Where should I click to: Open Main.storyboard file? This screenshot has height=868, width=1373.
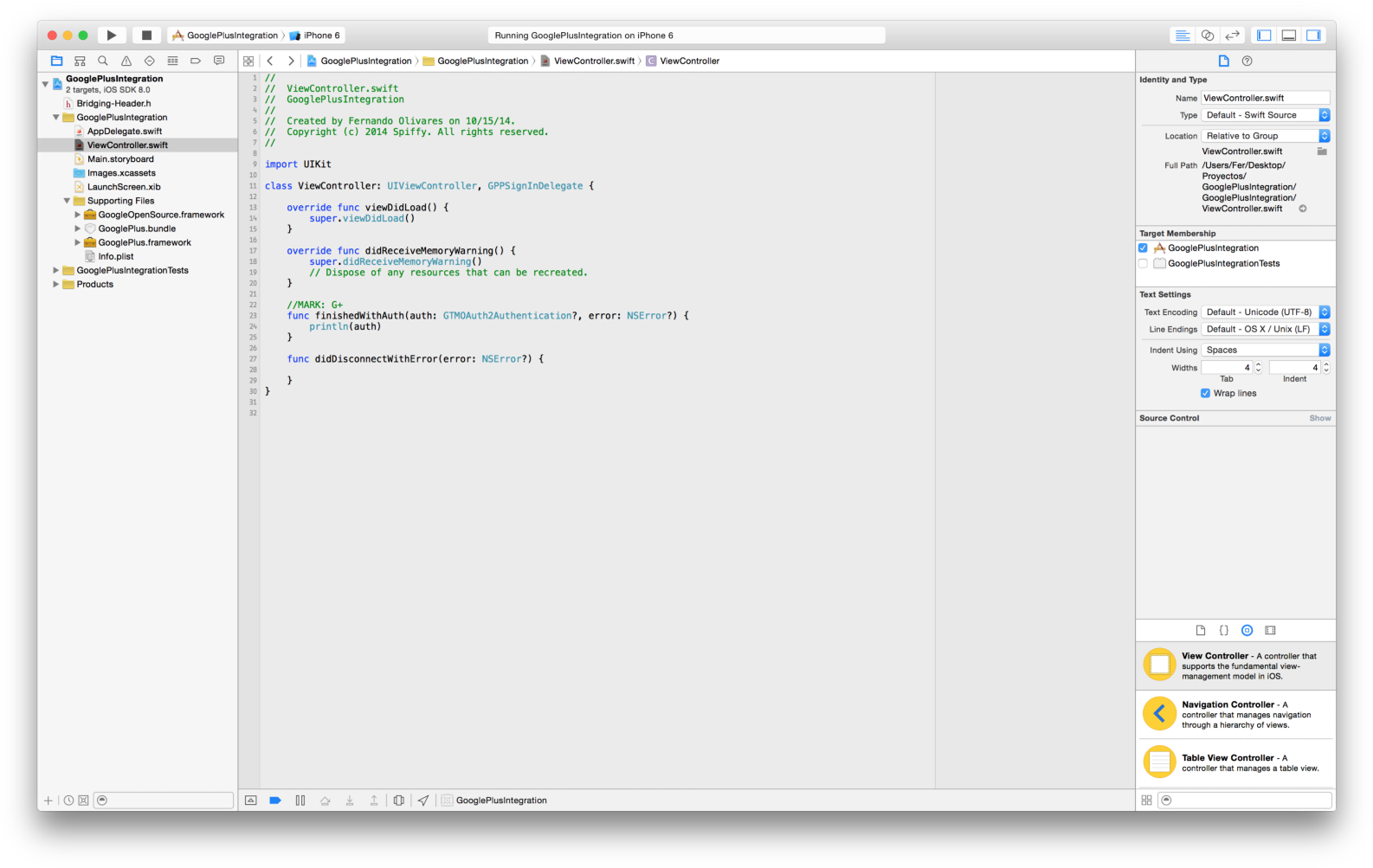pos(120,159)
